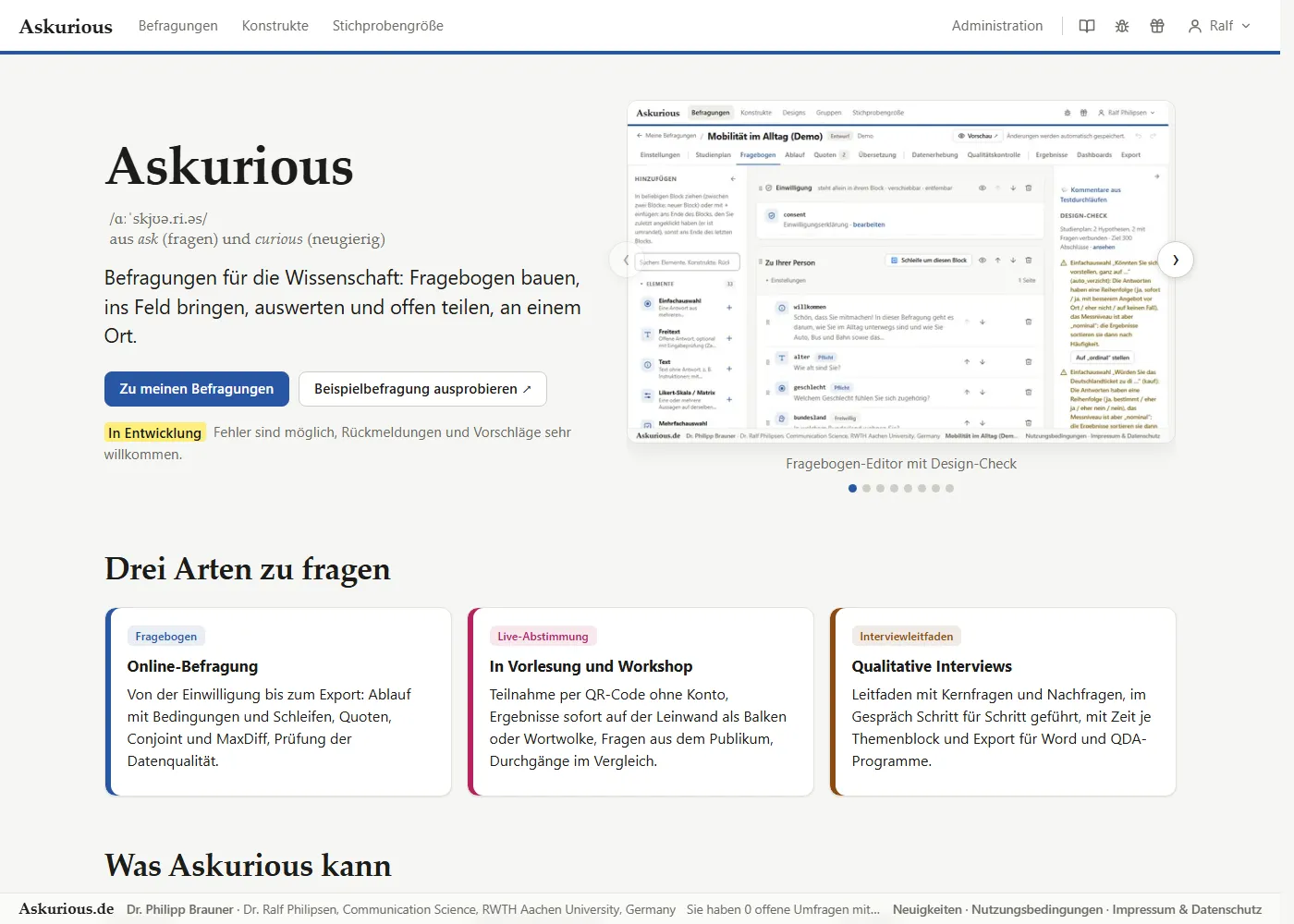This screenshot has height=924, width=1294.
Task: Click the bug report icon
Action: tap(1122, 26)
